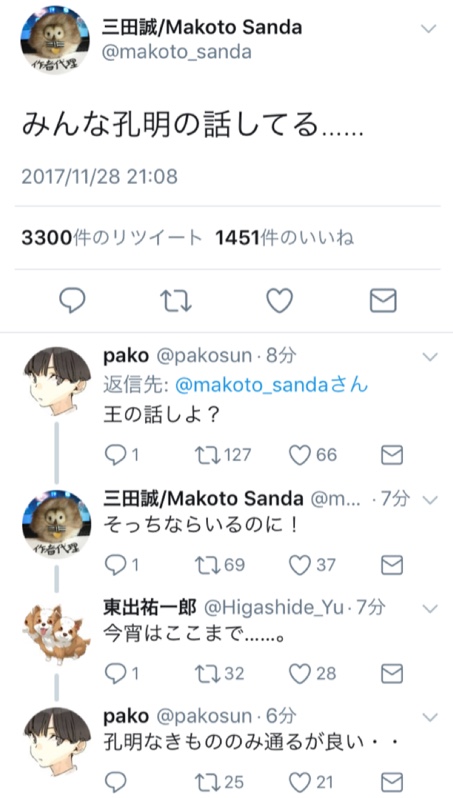The height and width of the screenshot is (798, 453).
Task: Open options chevron on 東出祐一郎's tweet
Action: point(430,609)
